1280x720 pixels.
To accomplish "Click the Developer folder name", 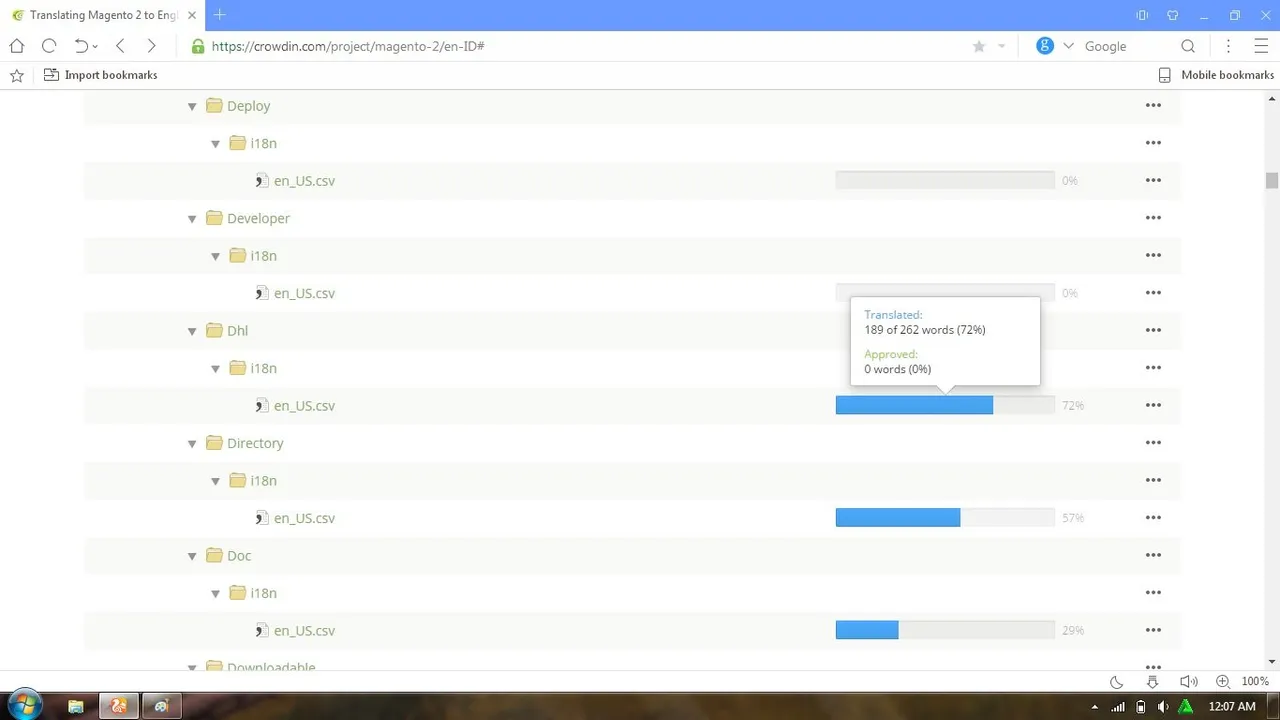I will click(258, 218).
